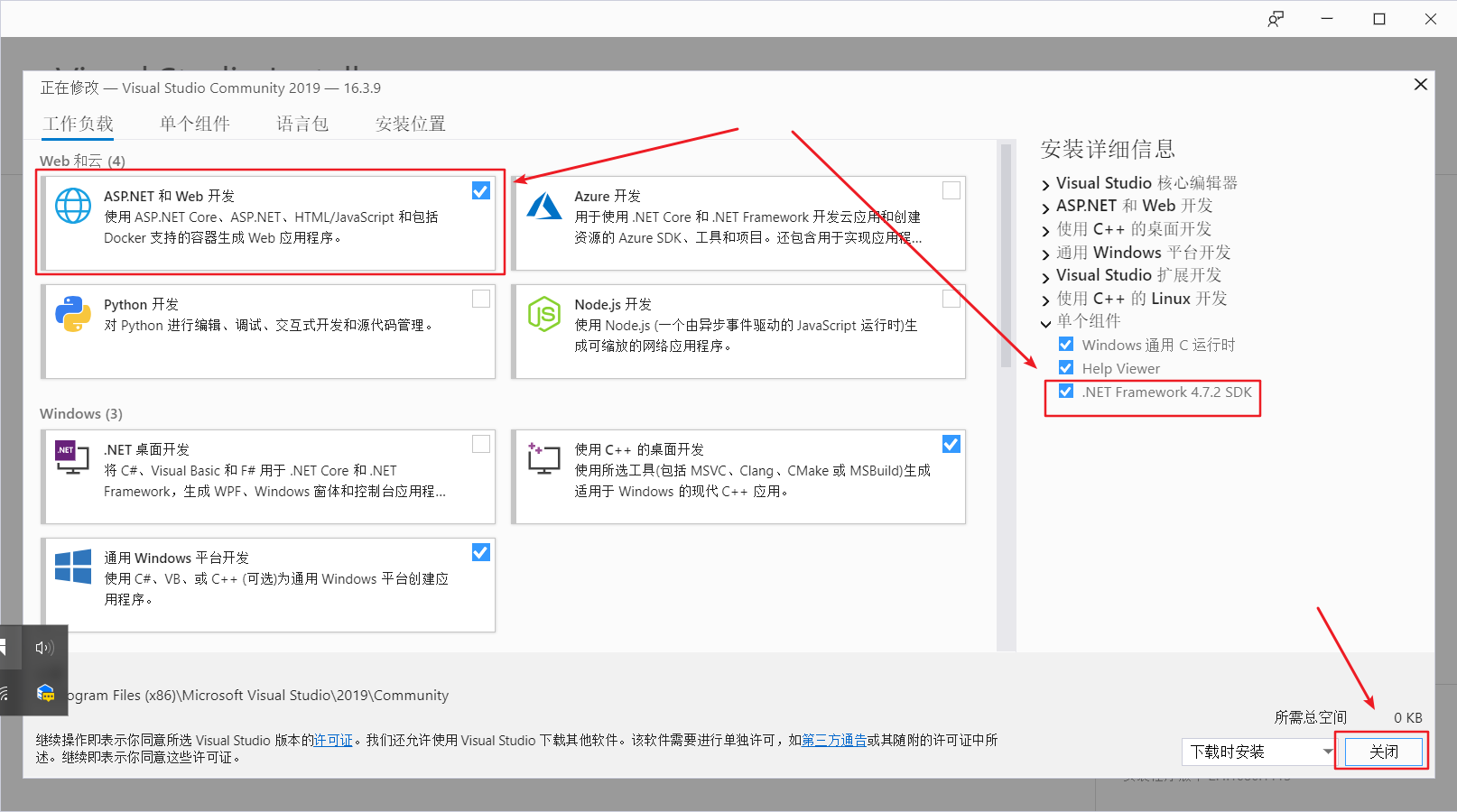The width and height of the screenshot is (1457, 812).
Task: Expand 通用 Windows 平台开发 details
Action: [x=1045, y=254]
